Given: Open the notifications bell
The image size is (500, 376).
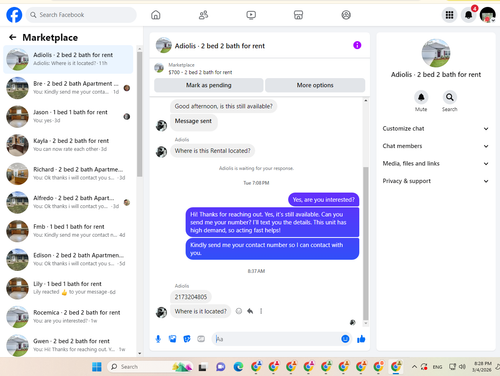Looking at the screenshot, I should [468, 15].
